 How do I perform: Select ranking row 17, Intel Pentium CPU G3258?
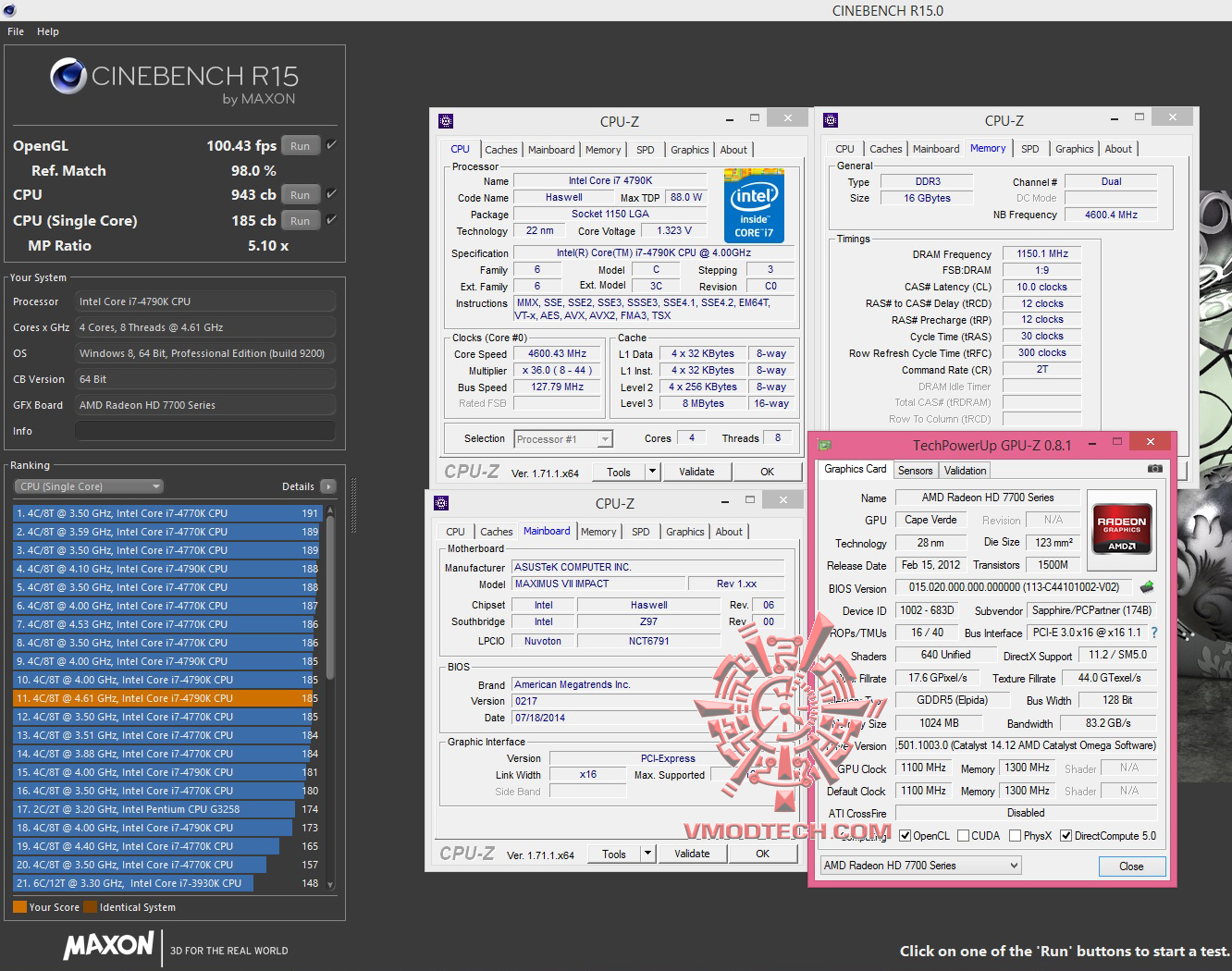coord(166,809)
